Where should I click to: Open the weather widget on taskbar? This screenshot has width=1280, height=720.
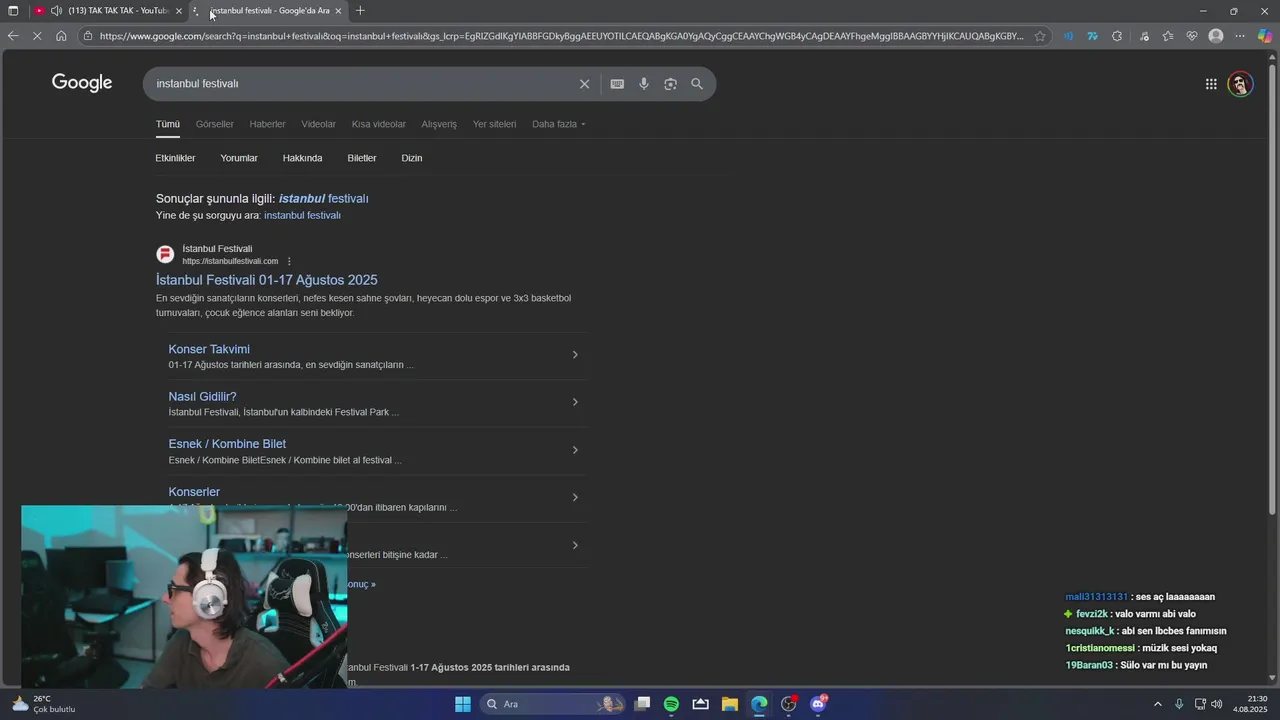43,704
